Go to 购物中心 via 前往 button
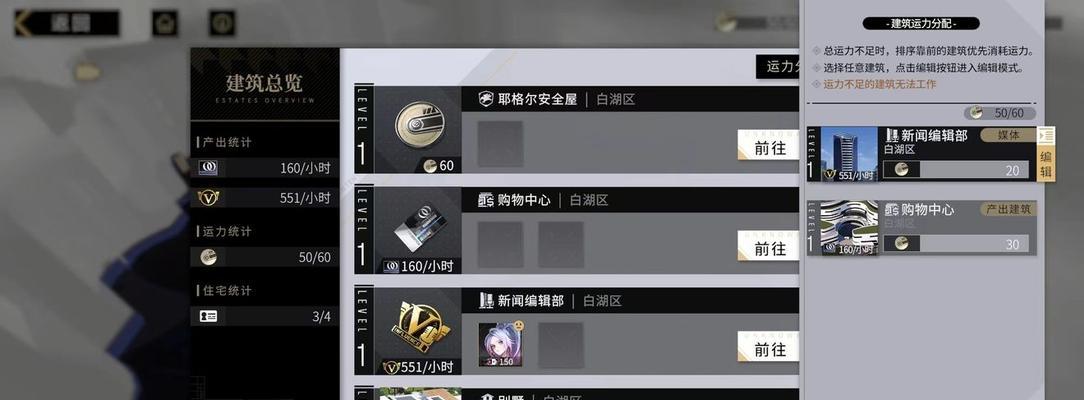 click(768, 247)
